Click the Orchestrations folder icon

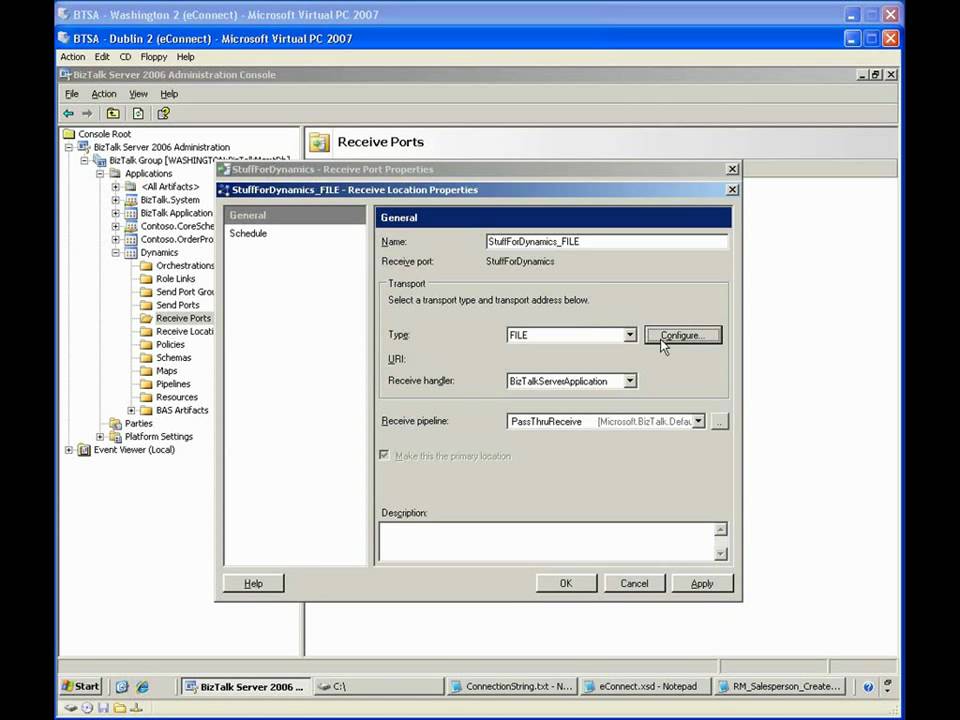click(146, 266)
